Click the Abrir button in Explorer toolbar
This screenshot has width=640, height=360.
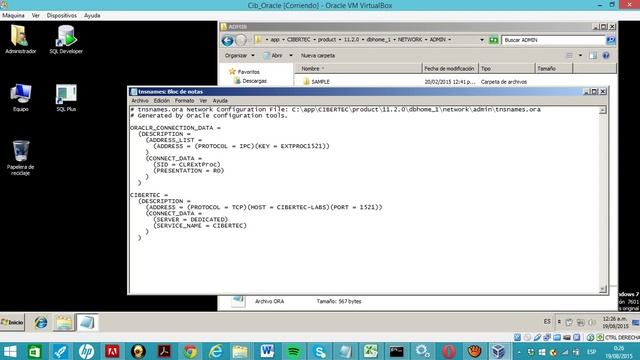tap(273, 56)
